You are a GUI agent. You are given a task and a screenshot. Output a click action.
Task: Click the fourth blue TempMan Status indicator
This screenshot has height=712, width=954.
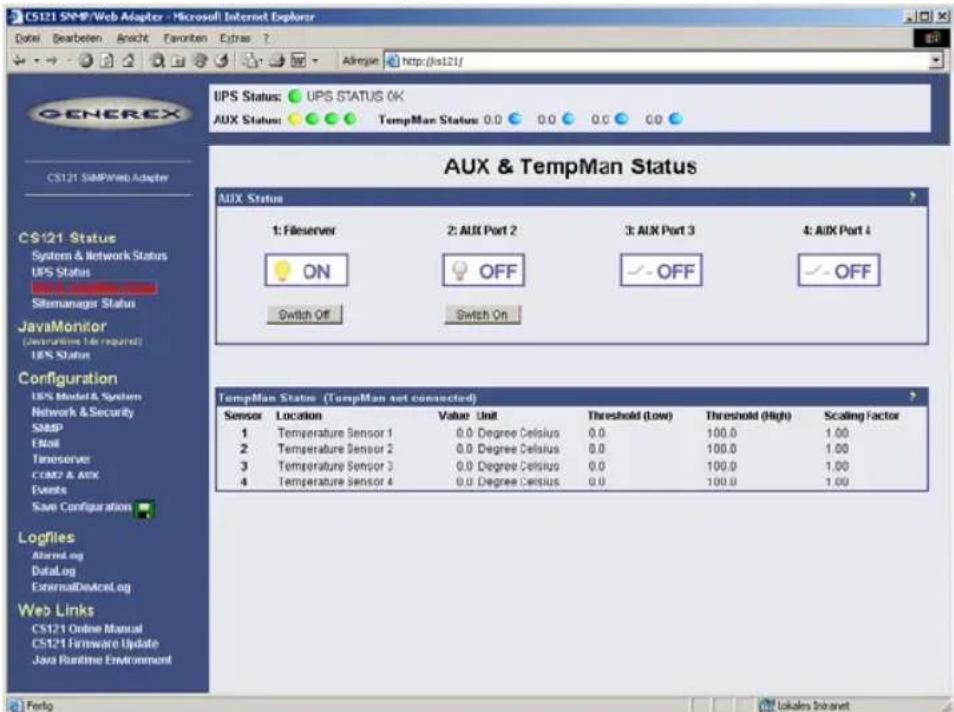[676, 119]
